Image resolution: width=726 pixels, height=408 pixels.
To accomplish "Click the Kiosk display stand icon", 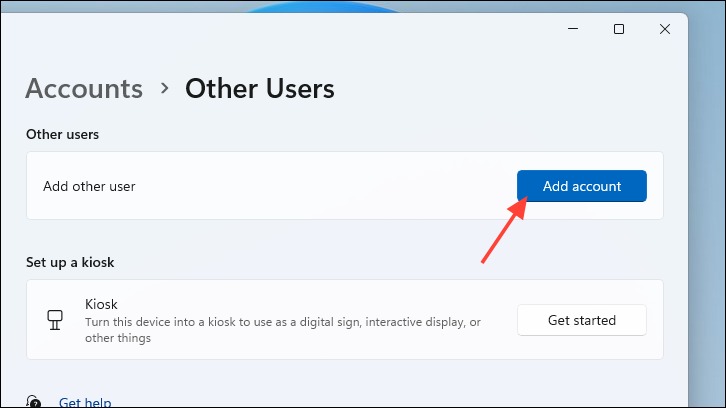I will pyautogui.click(x=55, y=320).
